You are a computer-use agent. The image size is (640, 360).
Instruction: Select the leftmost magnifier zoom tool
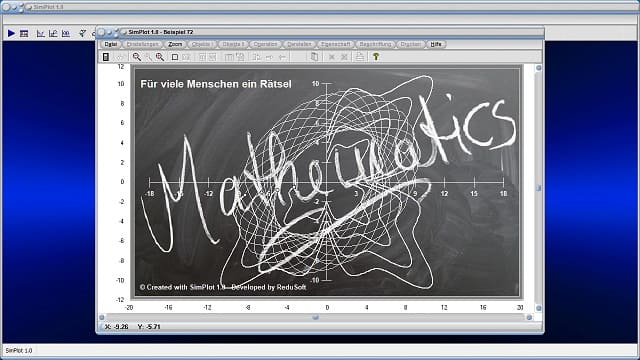click(137, 57)
